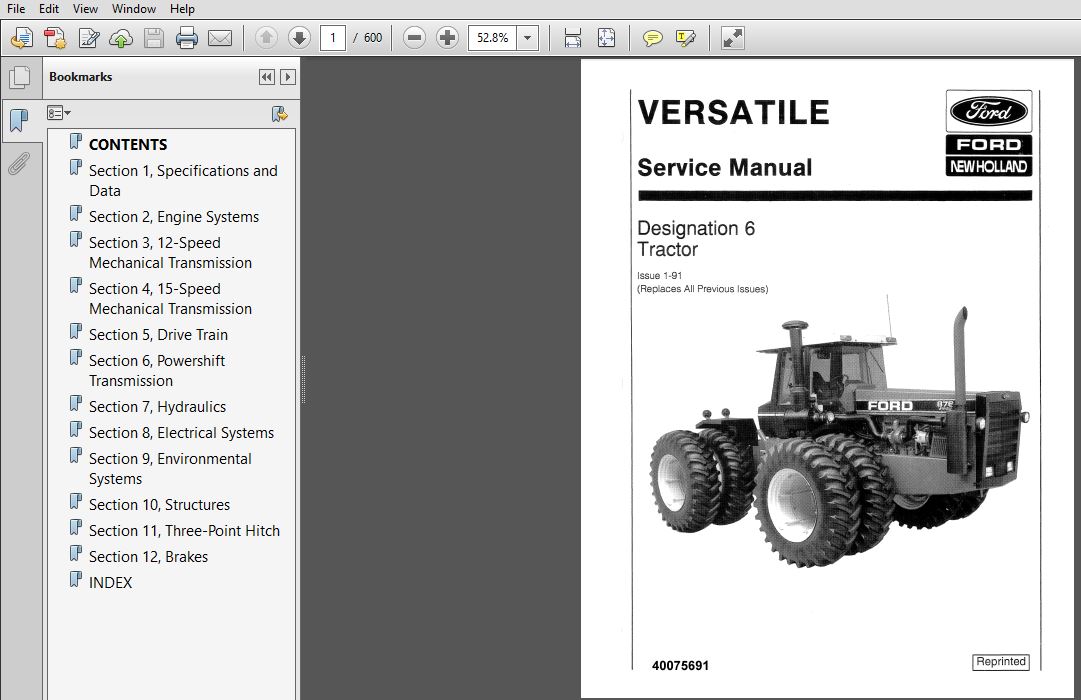Toggle the Bookmarks panel icon
1081x700 pixels.
point(19,121)
